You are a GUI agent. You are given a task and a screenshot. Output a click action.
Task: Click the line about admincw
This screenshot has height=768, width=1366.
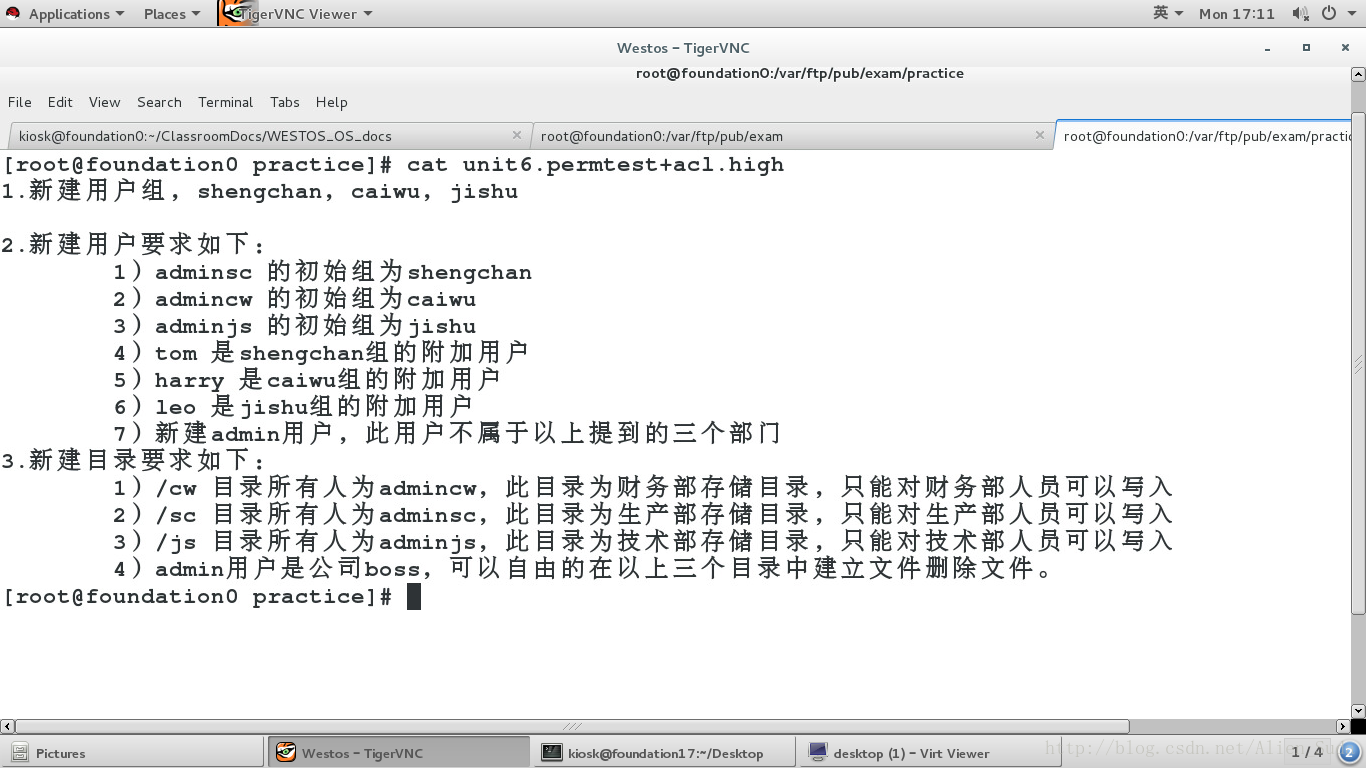[x=294, y=299]
